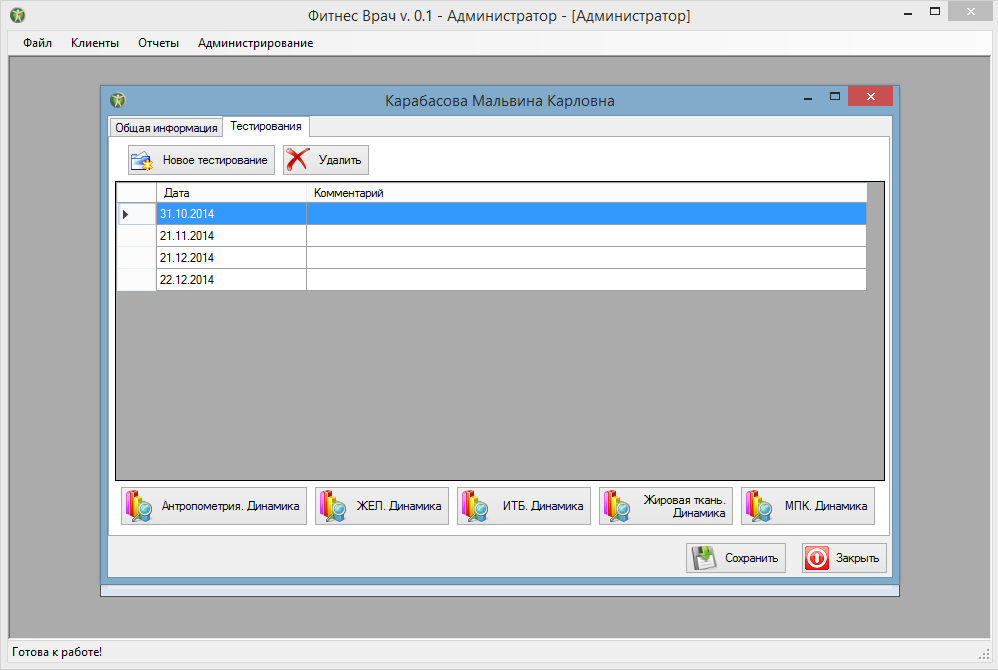998x670 pixels.
Task: Switch to the Тестирования tab
Action: tap(264, 127)
